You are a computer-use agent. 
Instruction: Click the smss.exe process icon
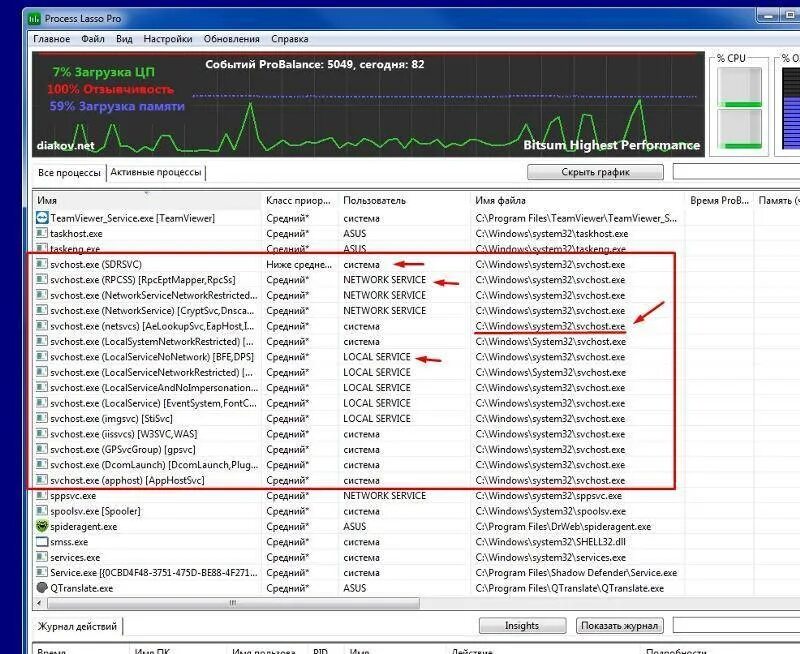point(42,542)
